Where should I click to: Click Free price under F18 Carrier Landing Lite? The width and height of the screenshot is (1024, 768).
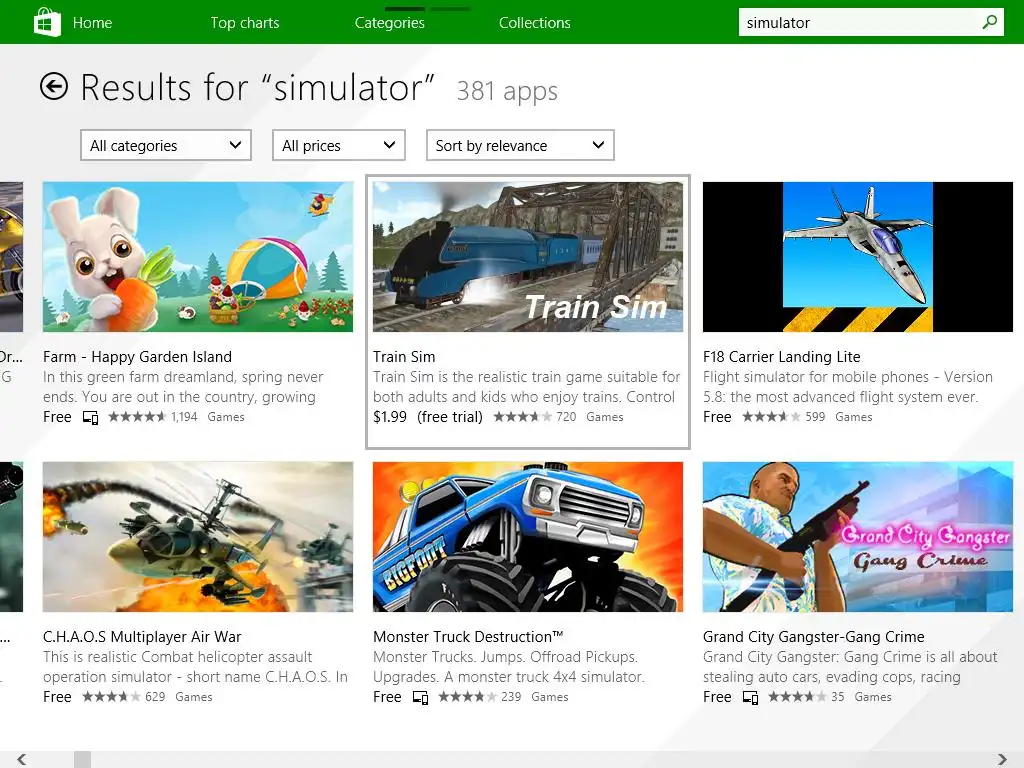click(x=717, y=417)
